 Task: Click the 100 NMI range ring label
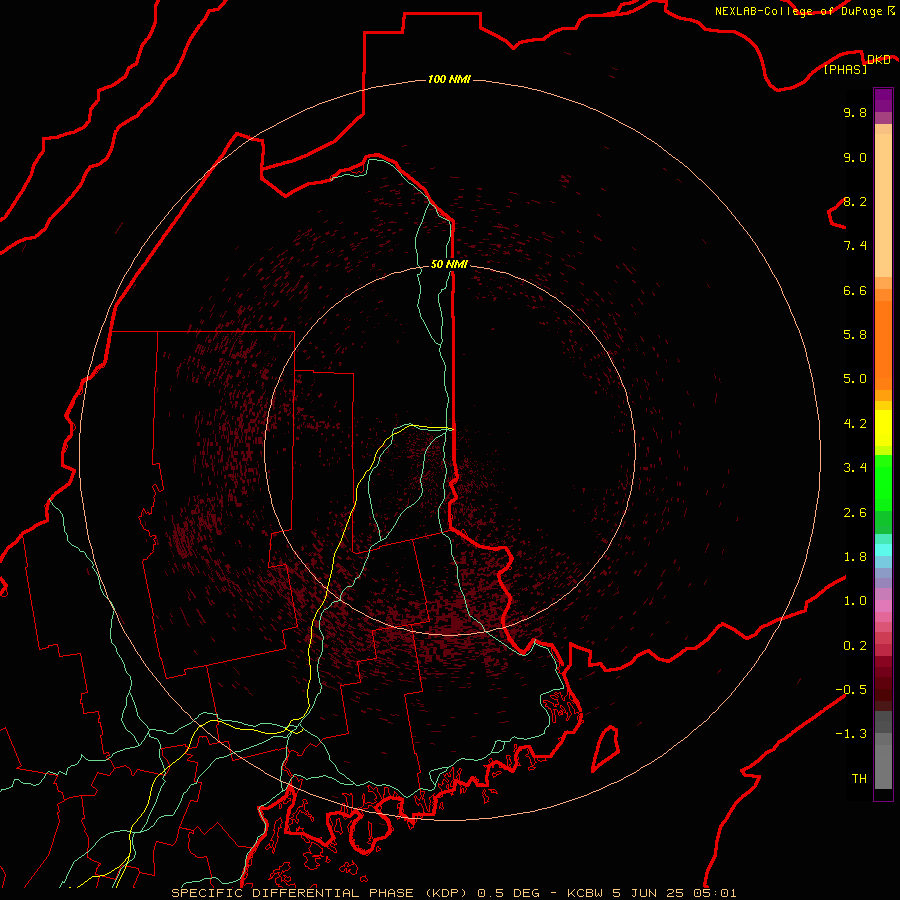(x=449, y=79)
